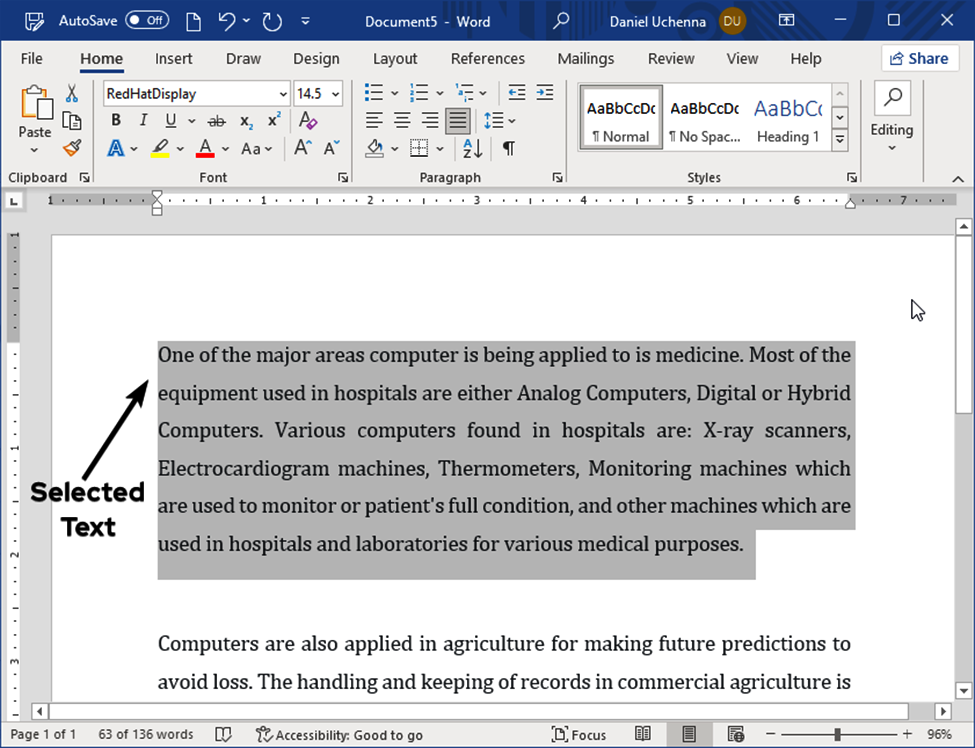Image resolution: width=975 pixels, height=748 pixels.
Task: Open the Insert ribbon tab
Action: coord(173,59)
